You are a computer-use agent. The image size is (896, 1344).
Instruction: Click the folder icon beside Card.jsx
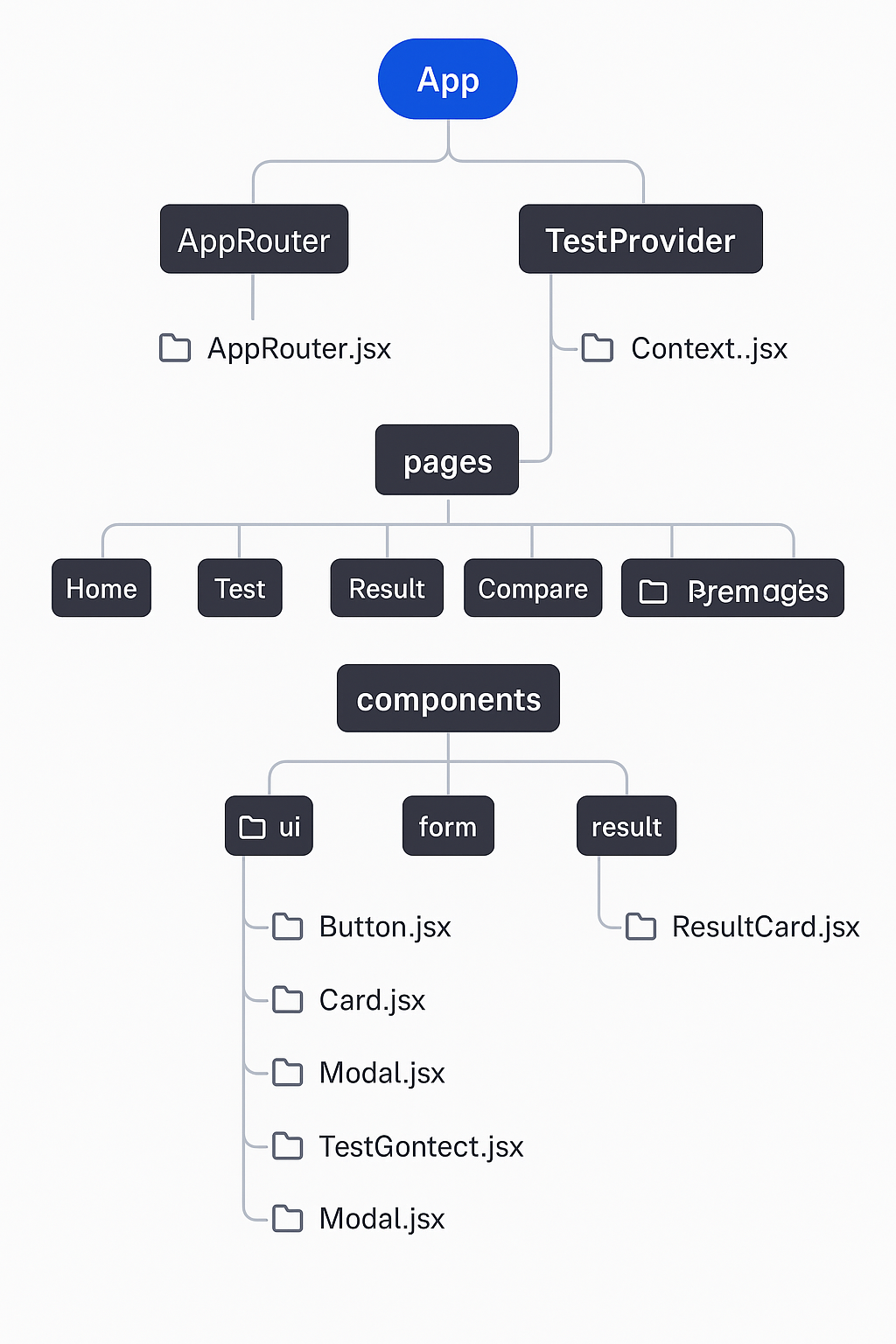pos(287,999)
